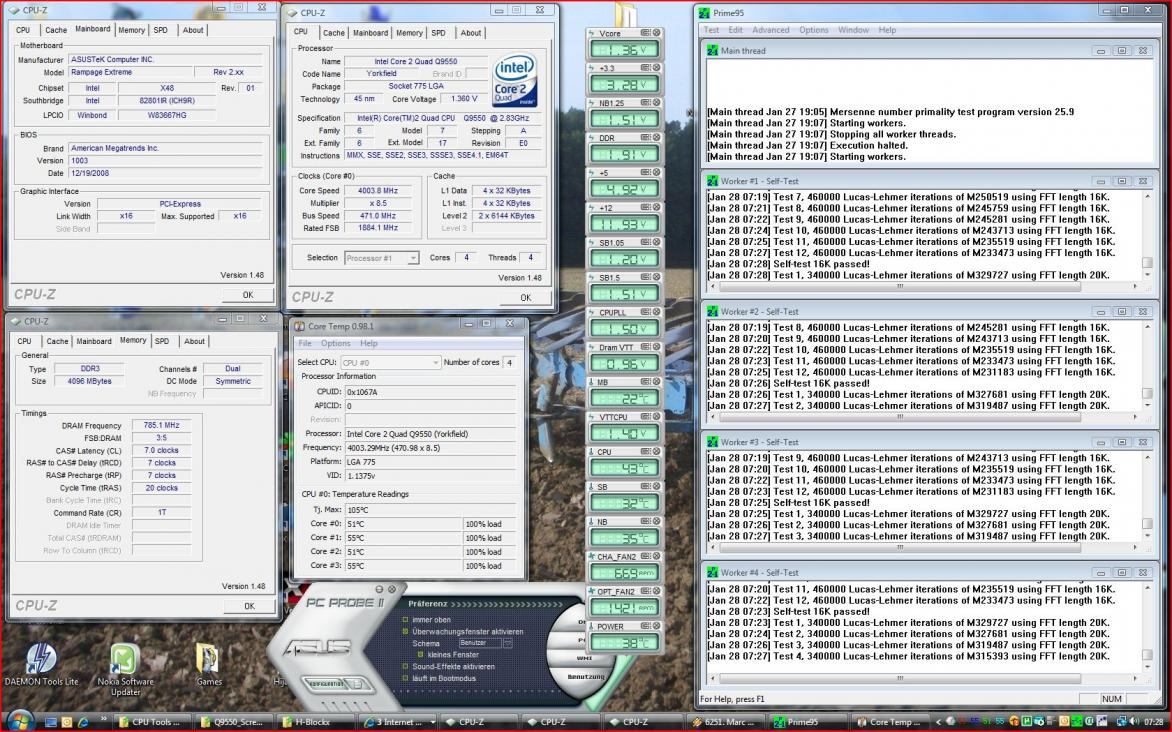Click the Intel Core 2 Quad logo
The width and height of the screenshot is (1172, 732).
click(514, 79)
